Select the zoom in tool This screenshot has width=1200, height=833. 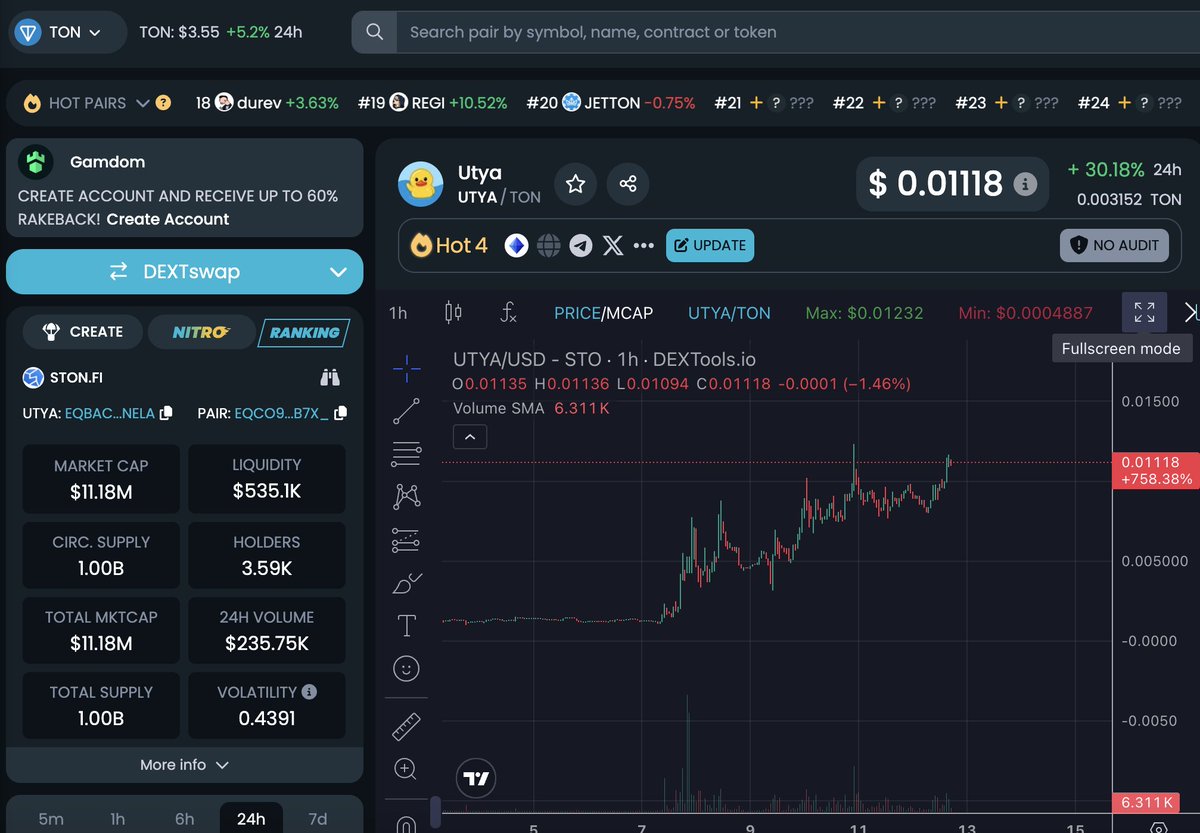[406, 768]
